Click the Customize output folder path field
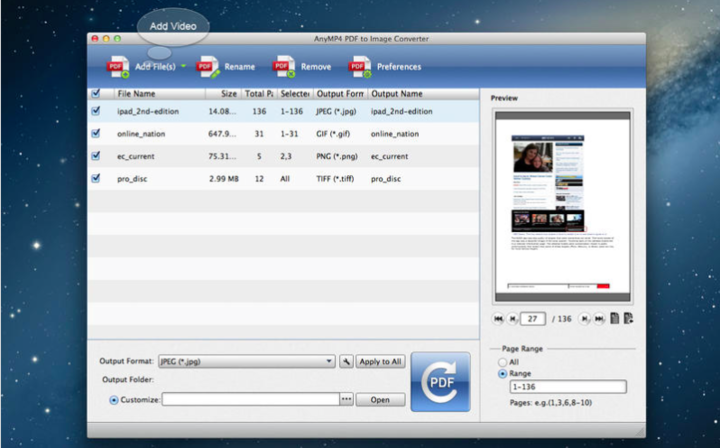The height and width of the screenshot is (448, 720). pyautogui.click(x=251, y=399)
